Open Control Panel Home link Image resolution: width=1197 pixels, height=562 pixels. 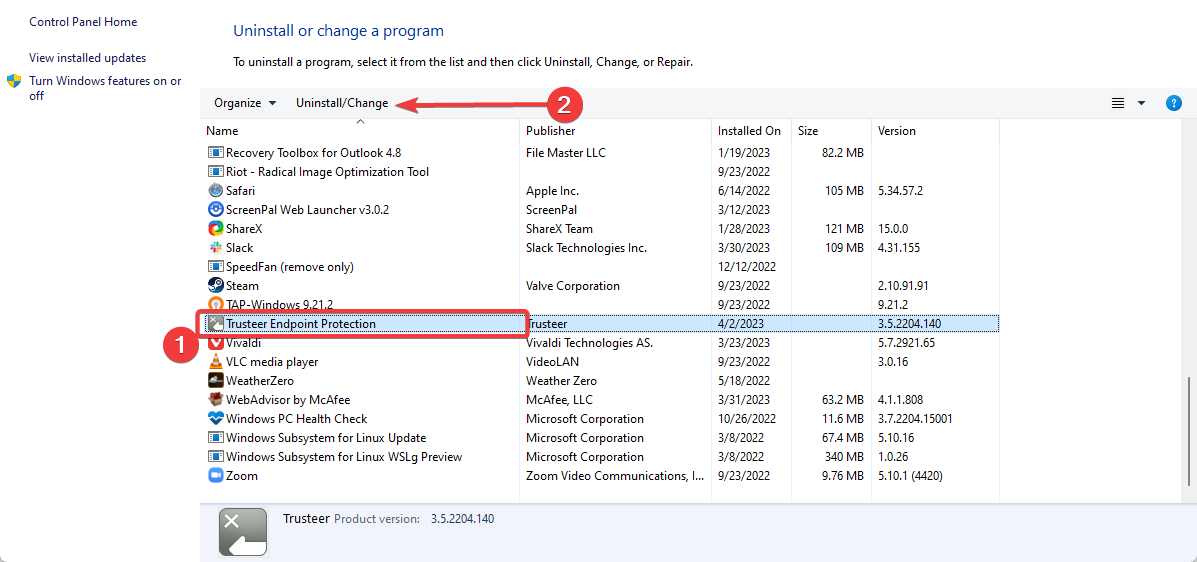83,22
